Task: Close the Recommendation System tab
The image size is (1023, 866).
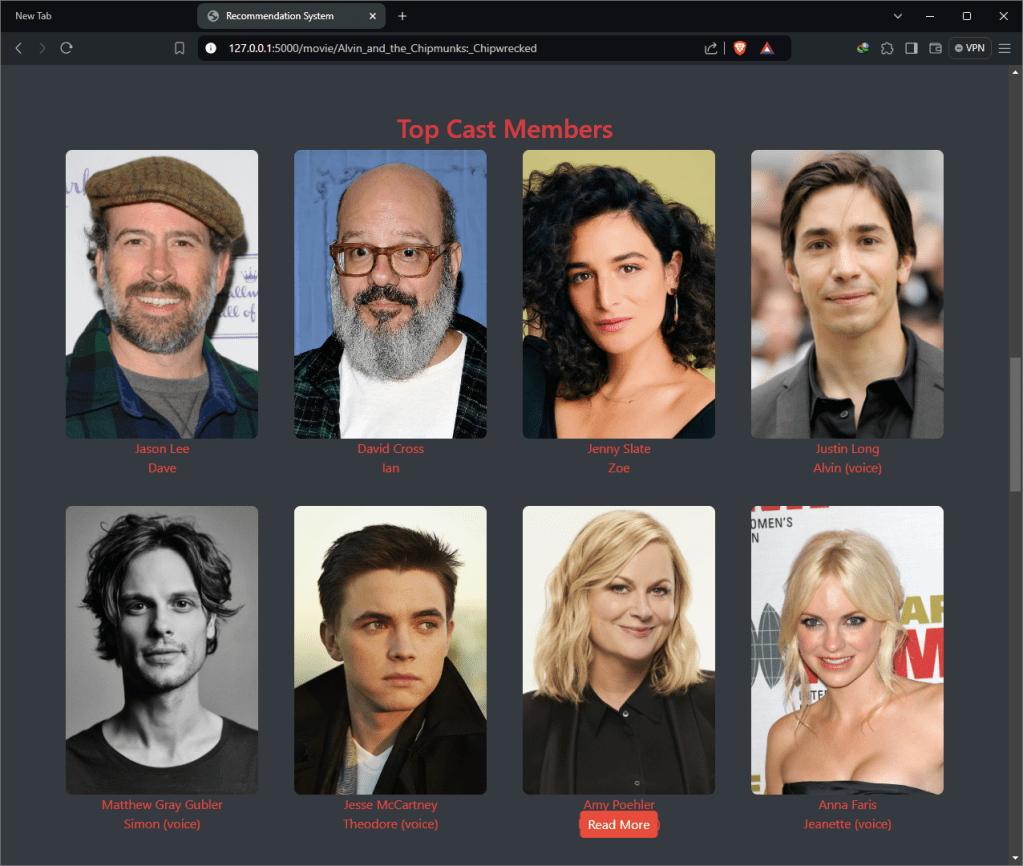Action: [373, 16]
